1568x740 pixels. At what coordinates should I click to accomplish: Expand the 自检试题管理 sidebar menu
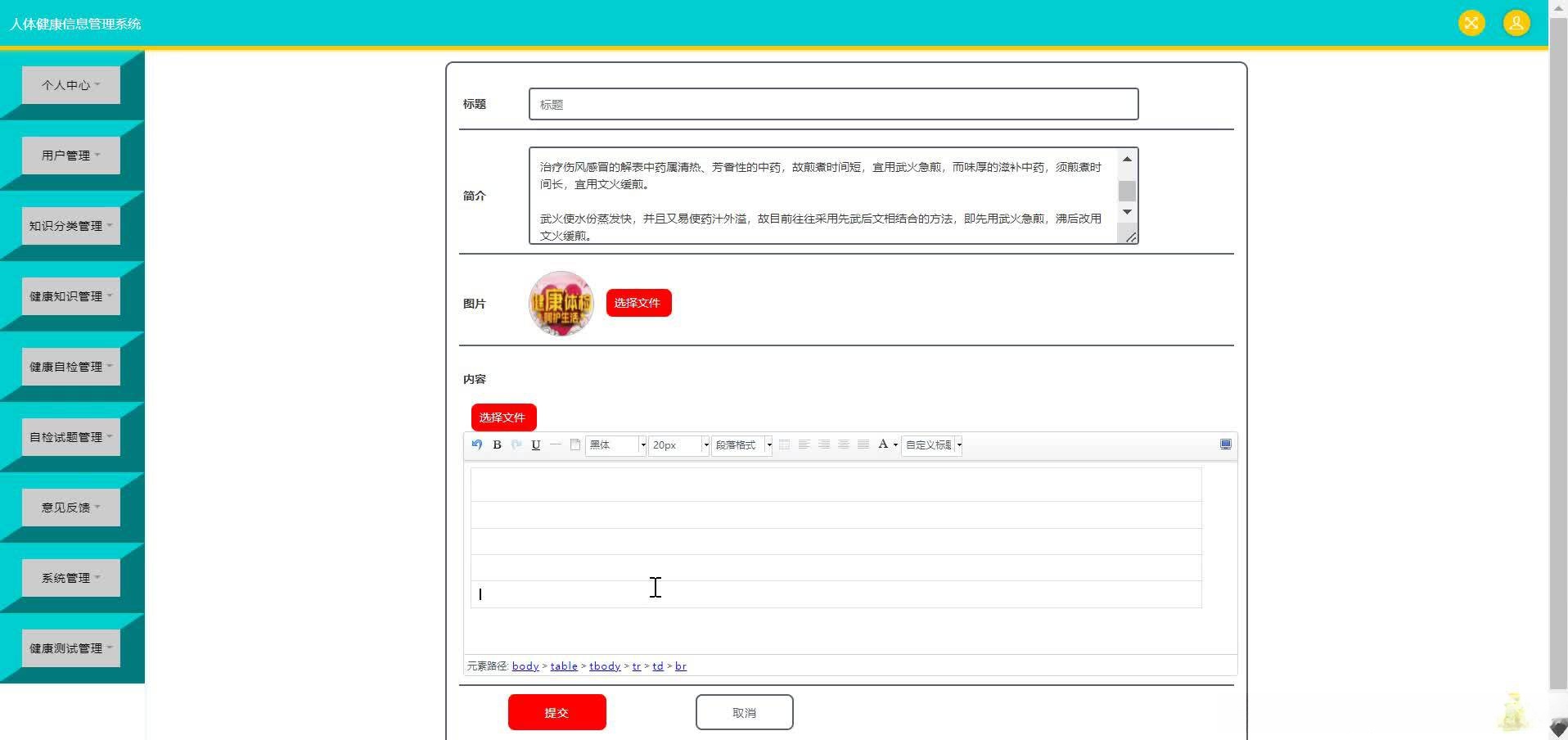(71, 437)
